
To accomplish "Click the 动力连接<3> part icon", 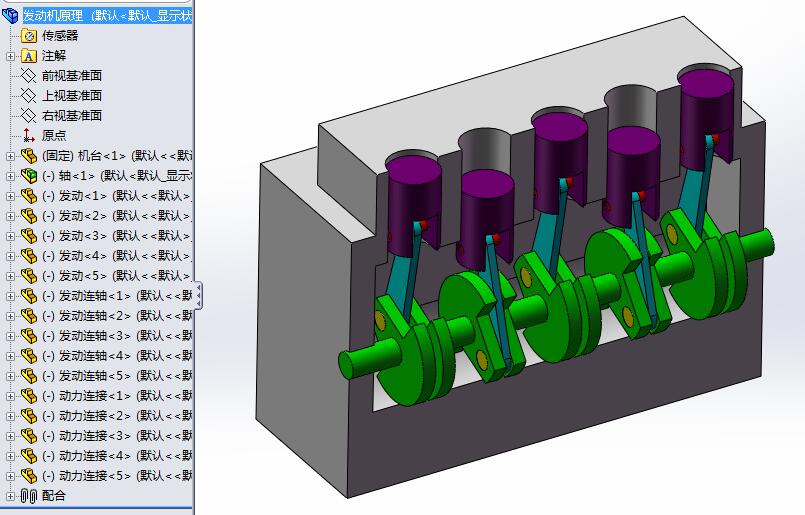I will point(29,436).
